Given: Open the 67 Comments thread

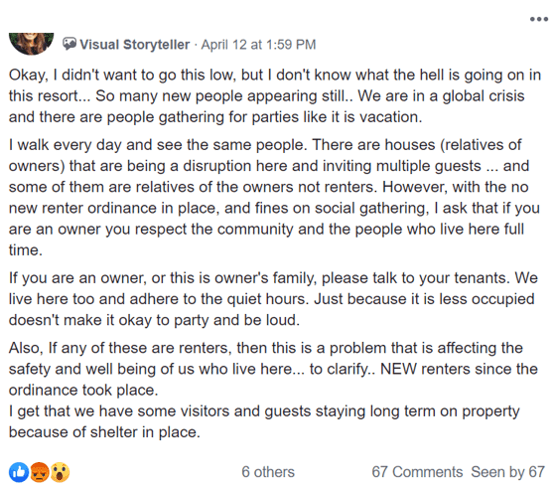Looking at the screenshot, I should [x=417, y=472].
